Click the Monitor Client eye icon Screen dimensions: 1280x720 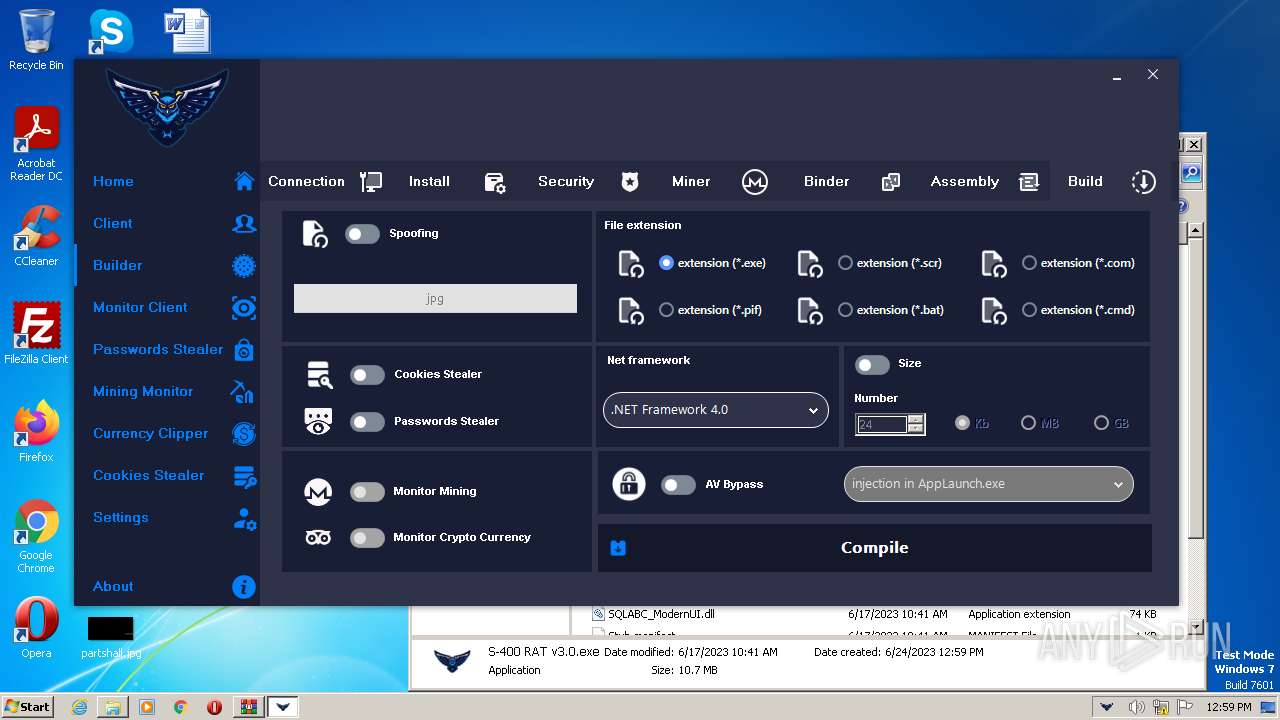coord(244,307)
